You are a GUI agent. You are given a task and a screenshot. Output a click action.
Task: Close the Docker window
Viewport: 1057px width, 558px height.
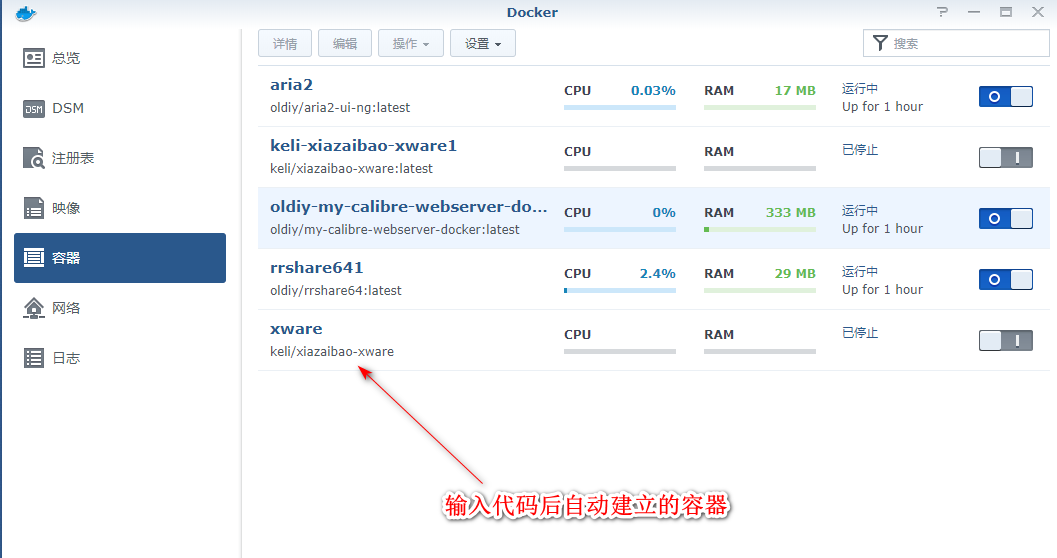click(1038, 11)
